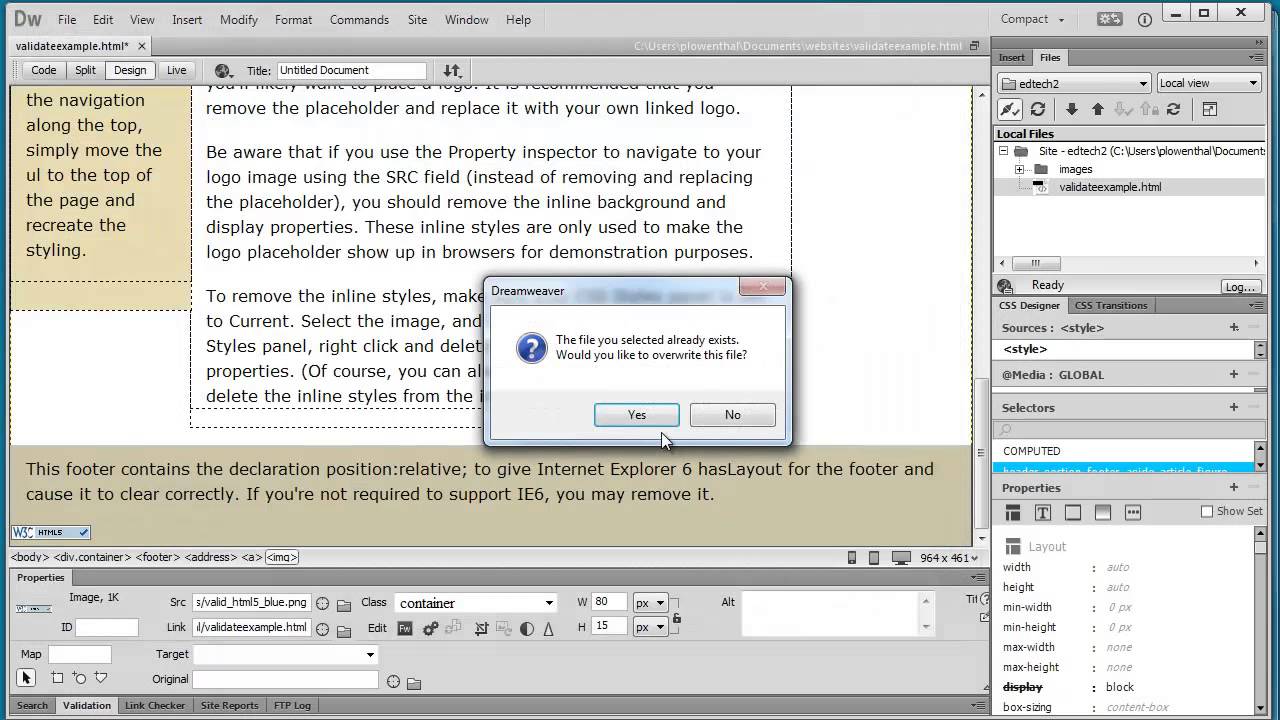
Task: Switch to the Link Checker tab
Action: pos(154,705)
